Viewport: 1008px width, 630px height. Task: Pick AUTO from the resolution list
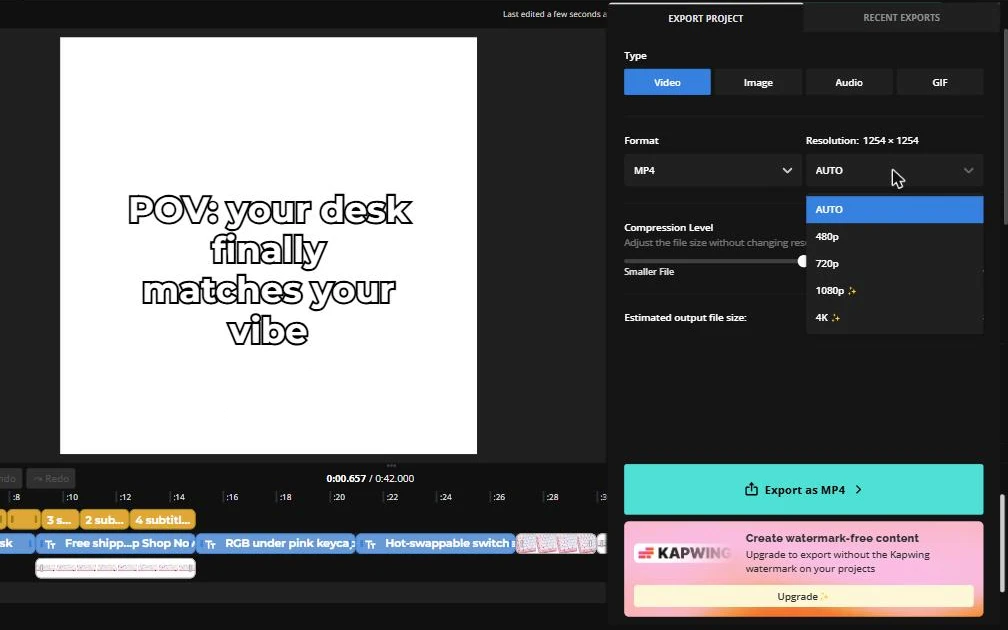coord(894,210)
